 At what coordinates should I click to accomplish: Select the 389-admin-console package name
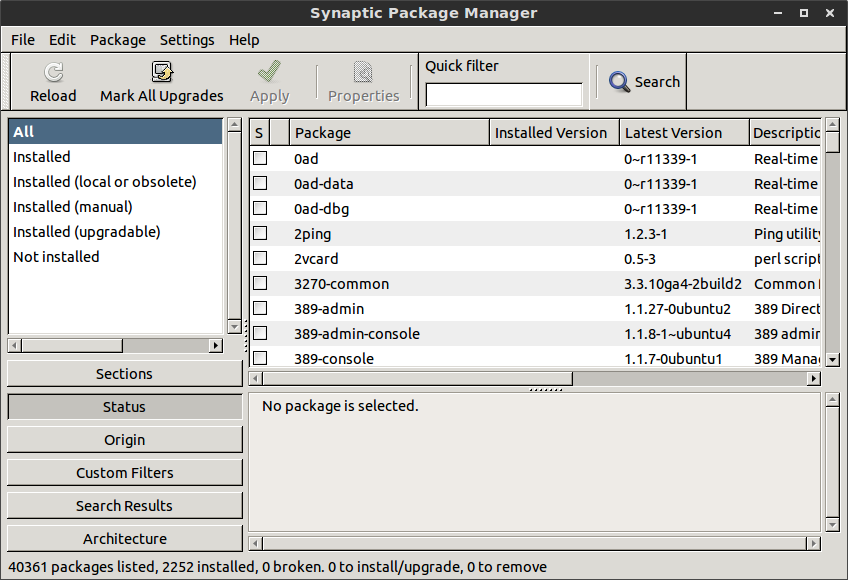pyautogui.click(x=356, y=334)
